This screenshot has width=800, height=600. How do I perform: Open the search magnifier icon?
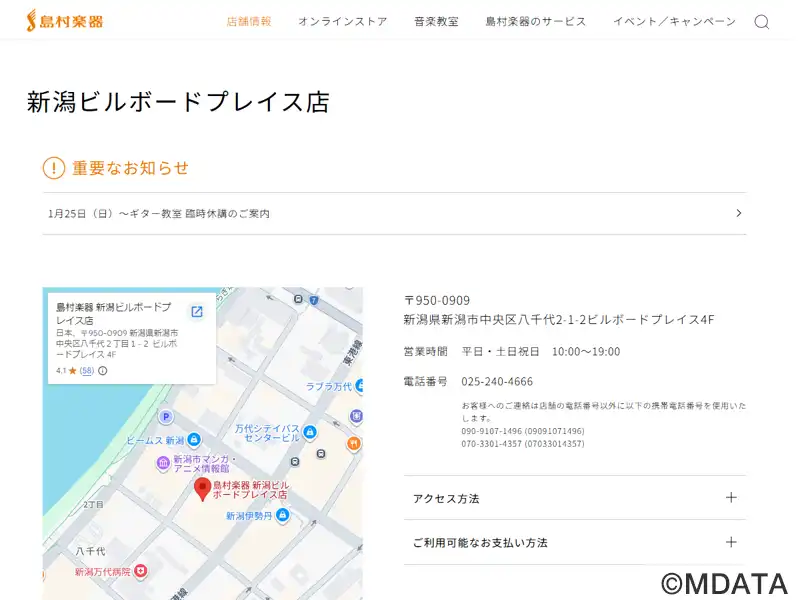pos(761,22)
